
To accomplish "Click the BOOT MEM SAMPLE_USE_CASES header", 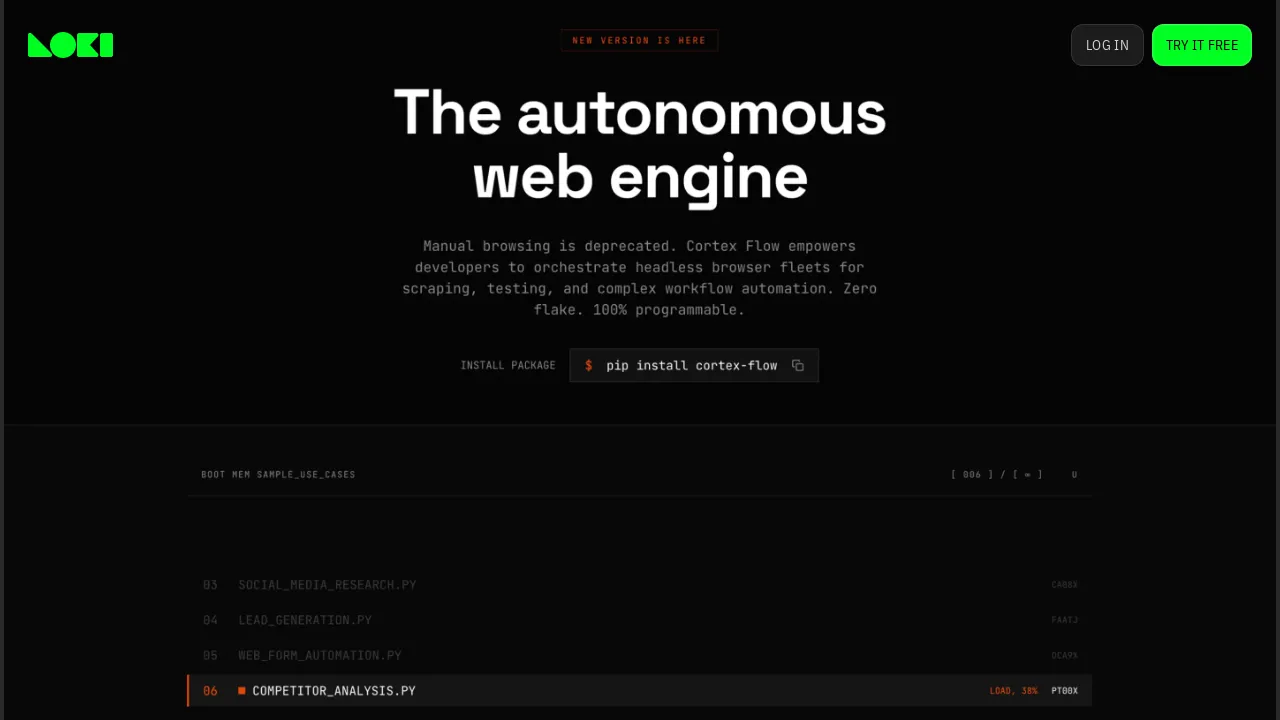I will 278,475.
